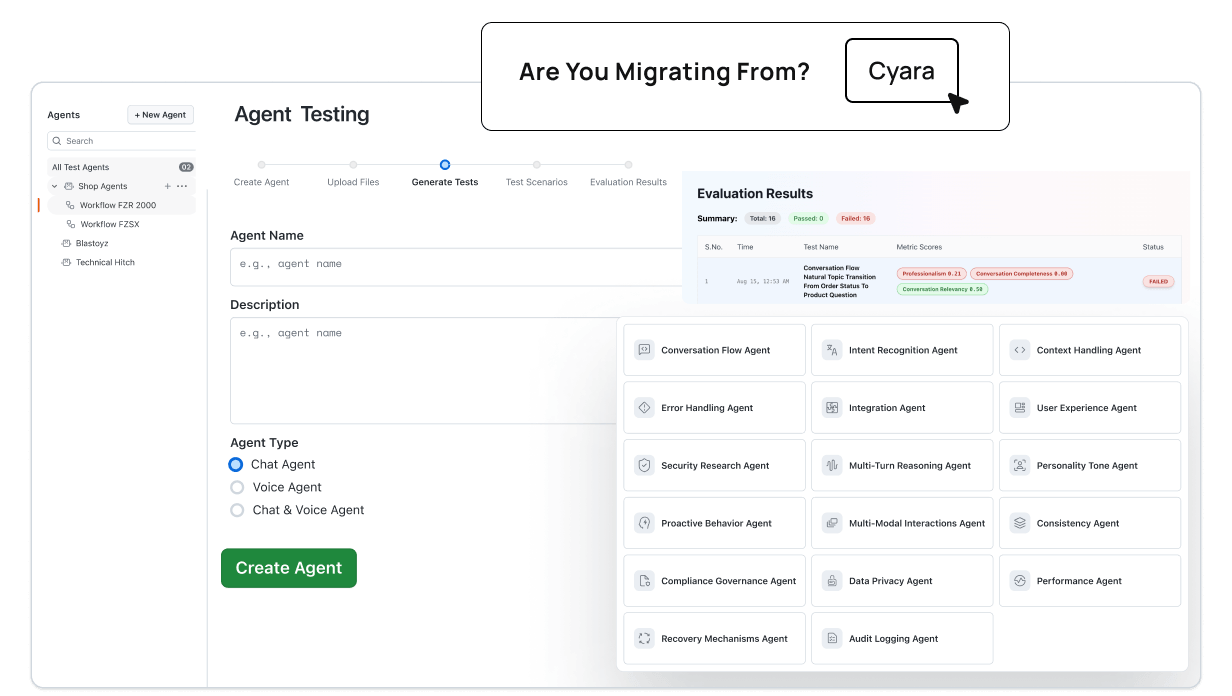Click the Metric Scores column header
1232x696 pixels.
(919, 247)
